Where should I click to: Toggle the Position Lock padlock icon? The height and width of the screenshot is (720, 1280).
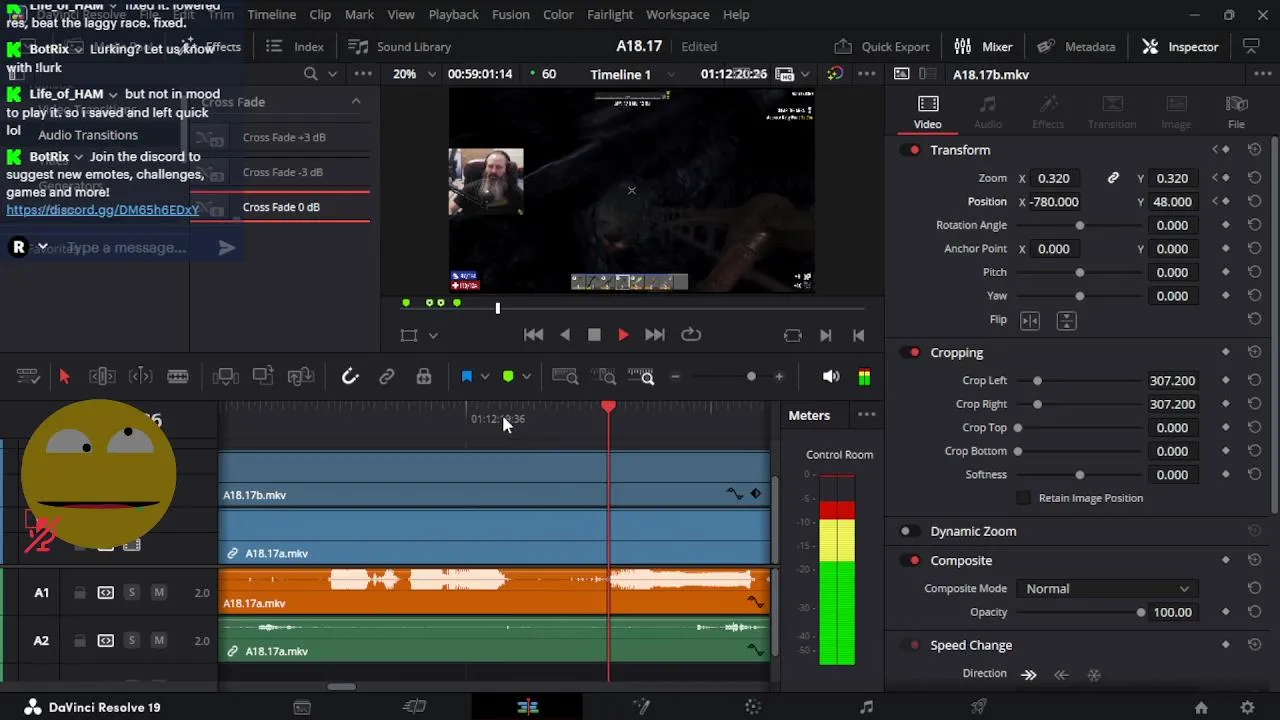point(424,377)
